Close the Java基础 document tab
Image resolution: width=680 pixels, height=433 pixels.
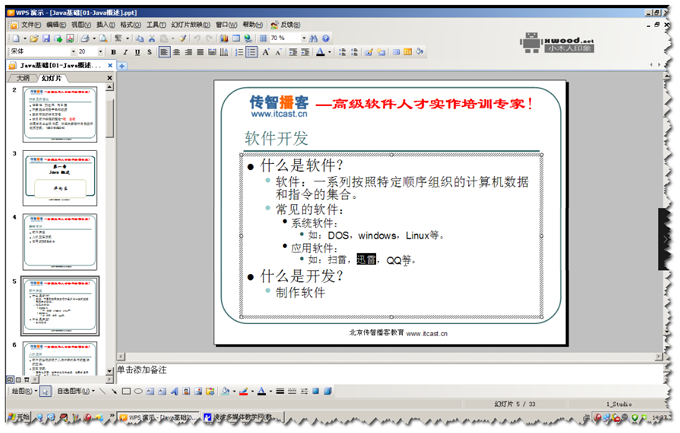pyautogui.click(x=110, y=66)
